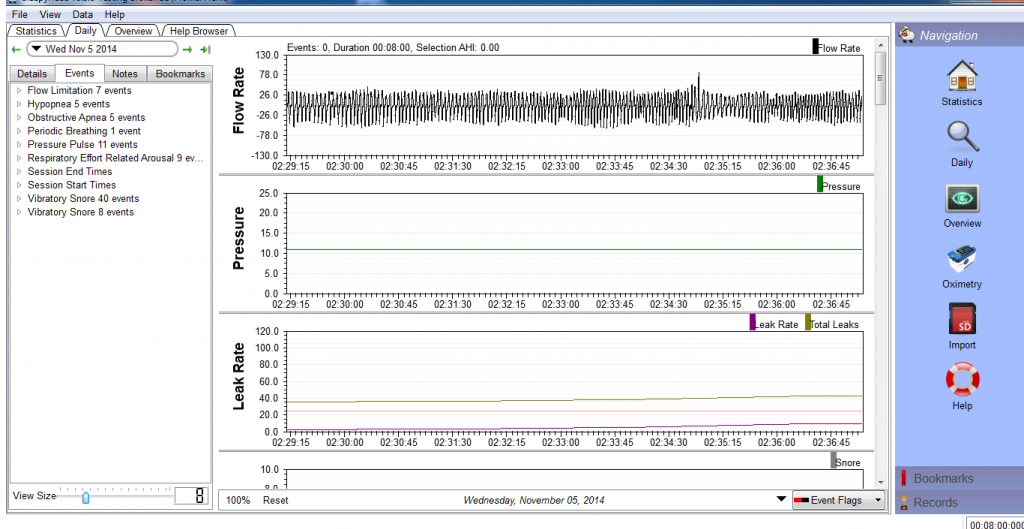Click the gray Snore legend marker
Image resolution: width=1024 pixels, height=529 pixels.
[x=833, y=460]
